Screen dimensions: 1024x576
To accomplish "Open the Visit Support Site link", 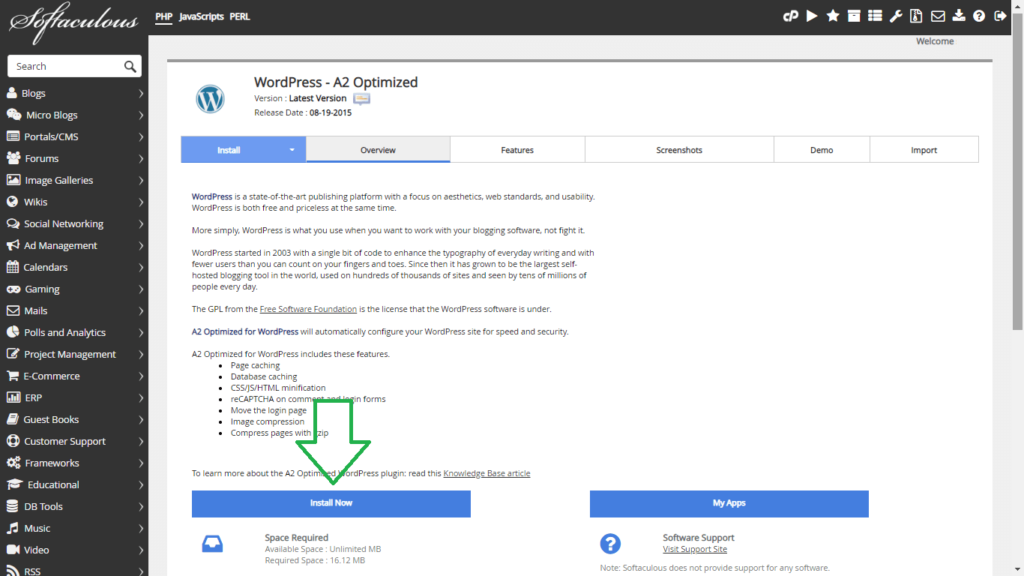I will (695, 549).
